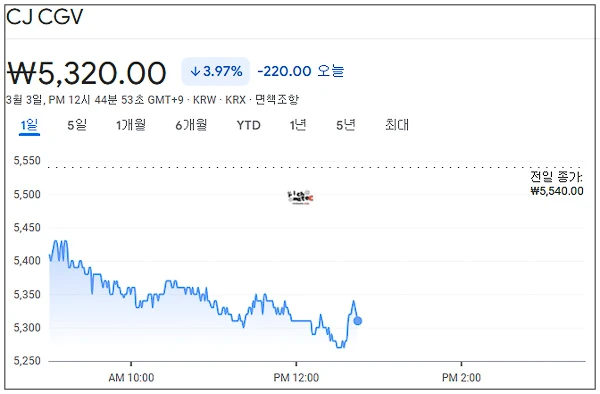This screenshot has height=394, width=600.
Task: Open the 5년 chart range
Action: [346, 125]
